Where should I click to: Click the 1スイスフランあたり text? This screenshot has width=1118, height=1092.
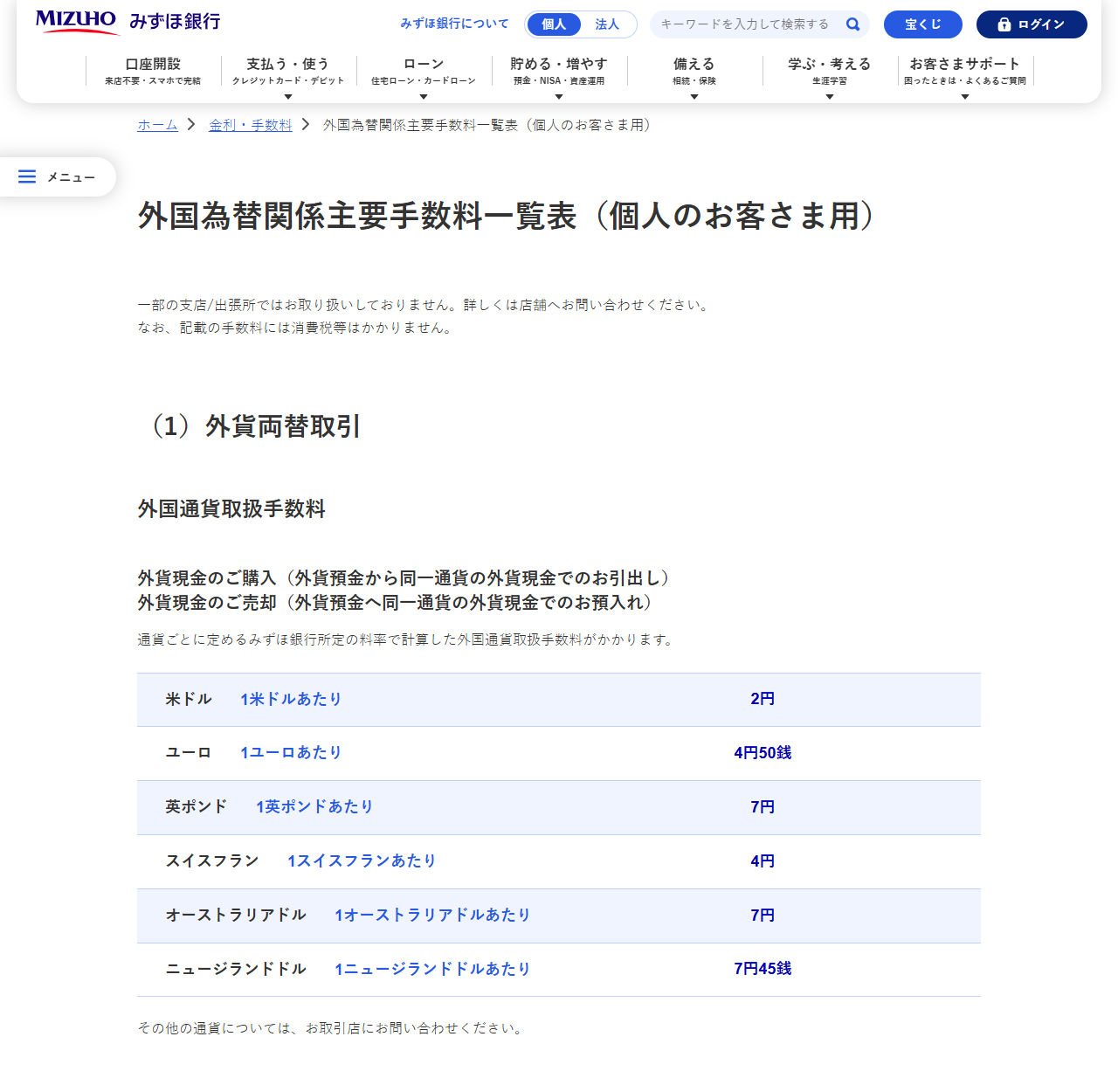click(x=362, y=860)
